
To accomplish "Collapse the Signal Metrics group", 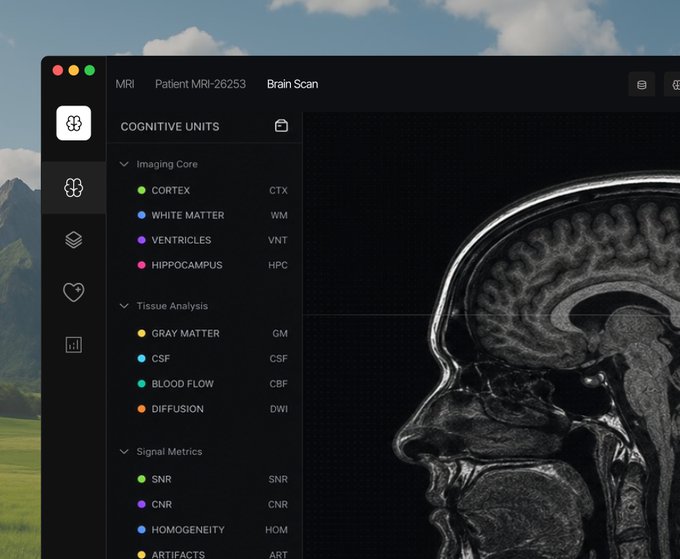I will (x=124, y=452).
